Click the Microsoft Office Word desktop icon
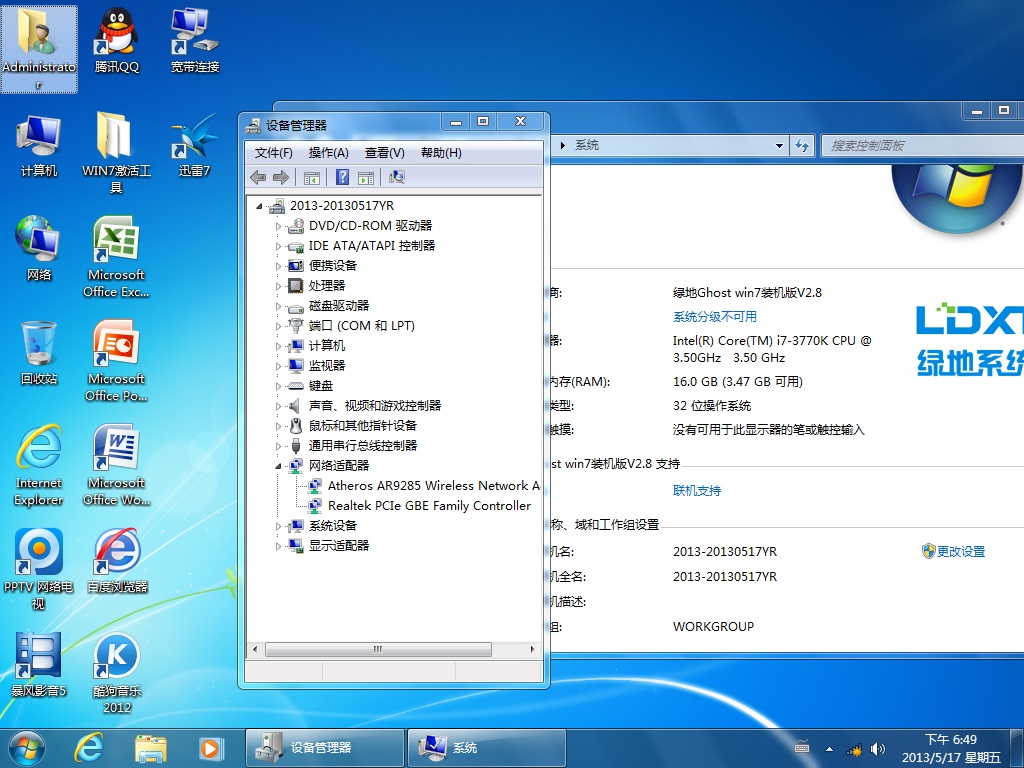Viewport: 1024px width, 768px height. click(x=116, y=465)
